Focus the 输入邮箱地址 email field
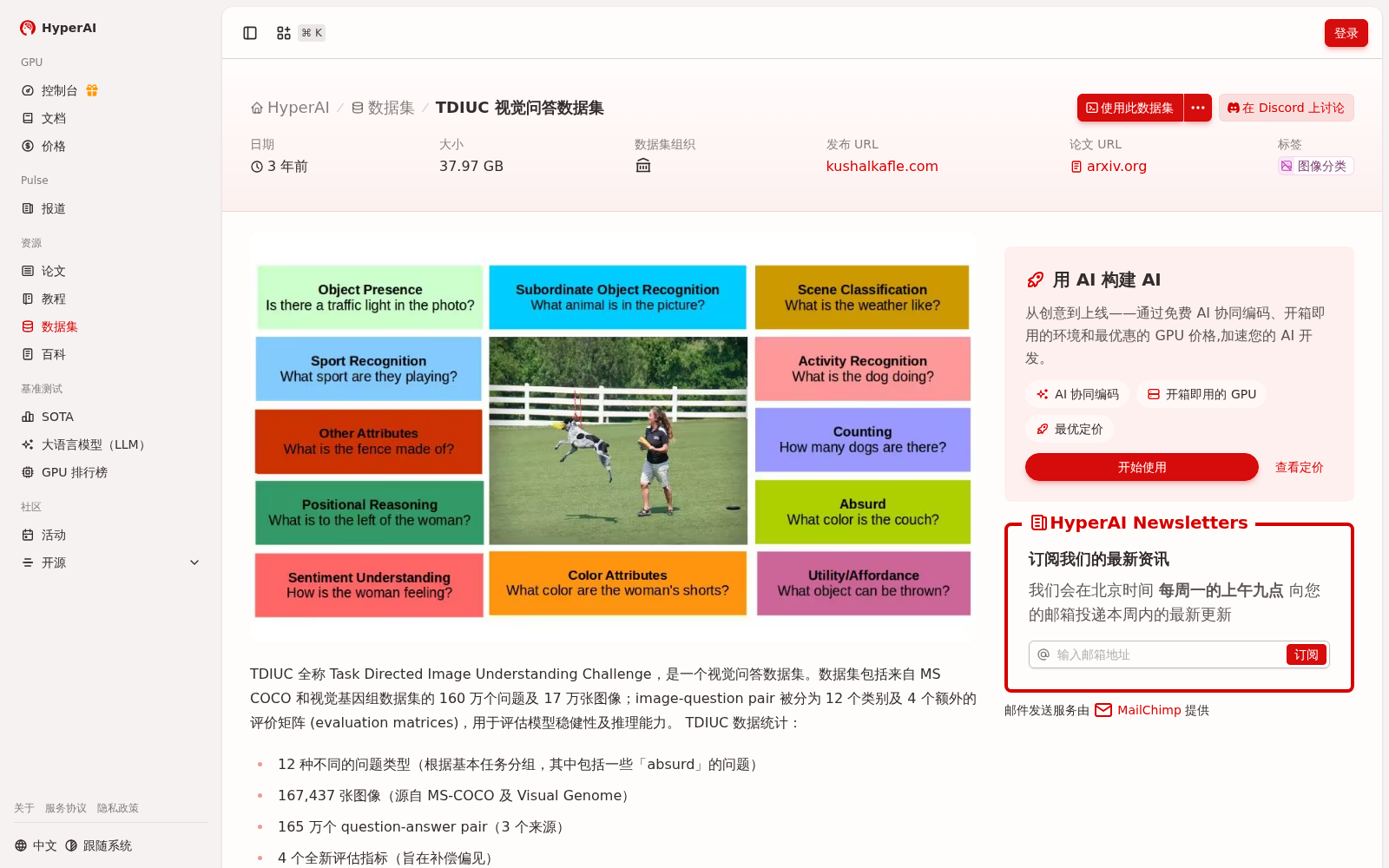This screenshot has width=1389, height=868. 1168,654
